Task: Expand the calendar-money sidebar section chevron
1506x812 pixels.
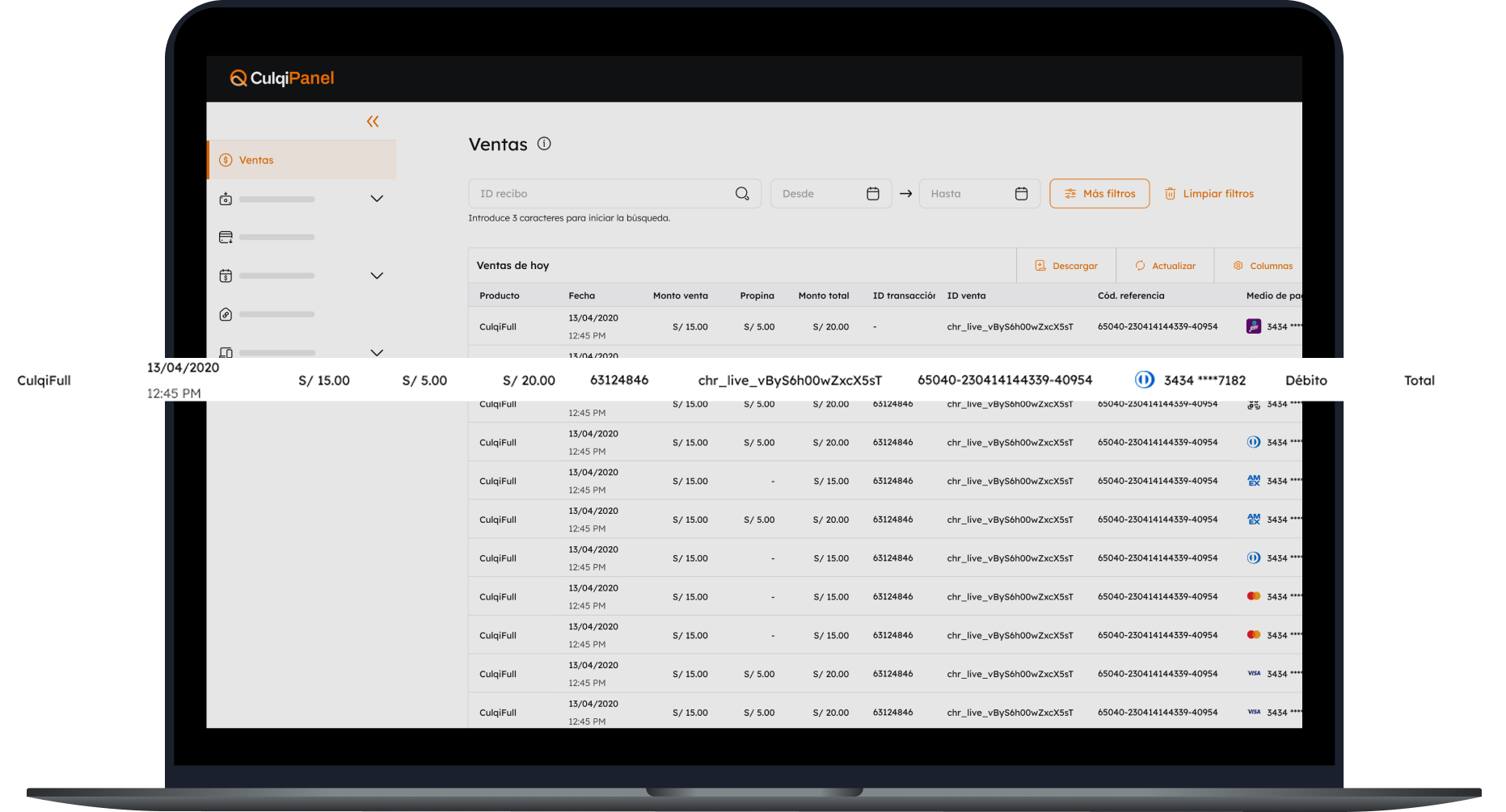Action: tap(377, 276)
